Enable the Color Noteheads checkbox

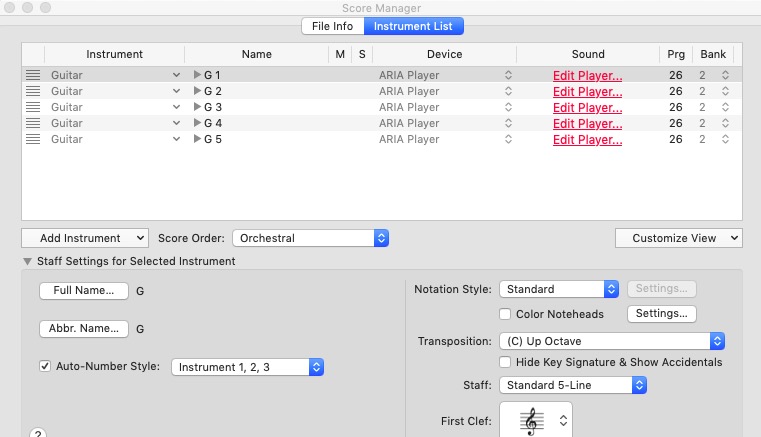[506, 314]
